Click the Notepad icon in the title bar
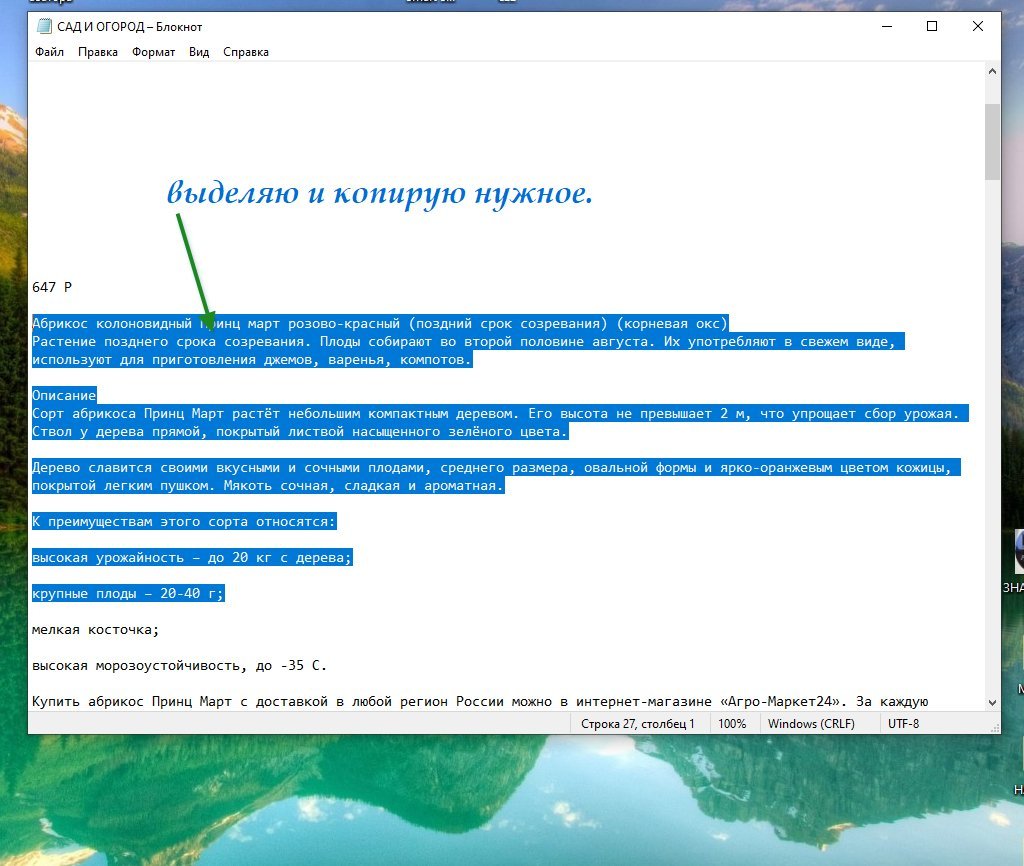The width and height of the screenshot is (1024, 866). click(x=44, y=26)
